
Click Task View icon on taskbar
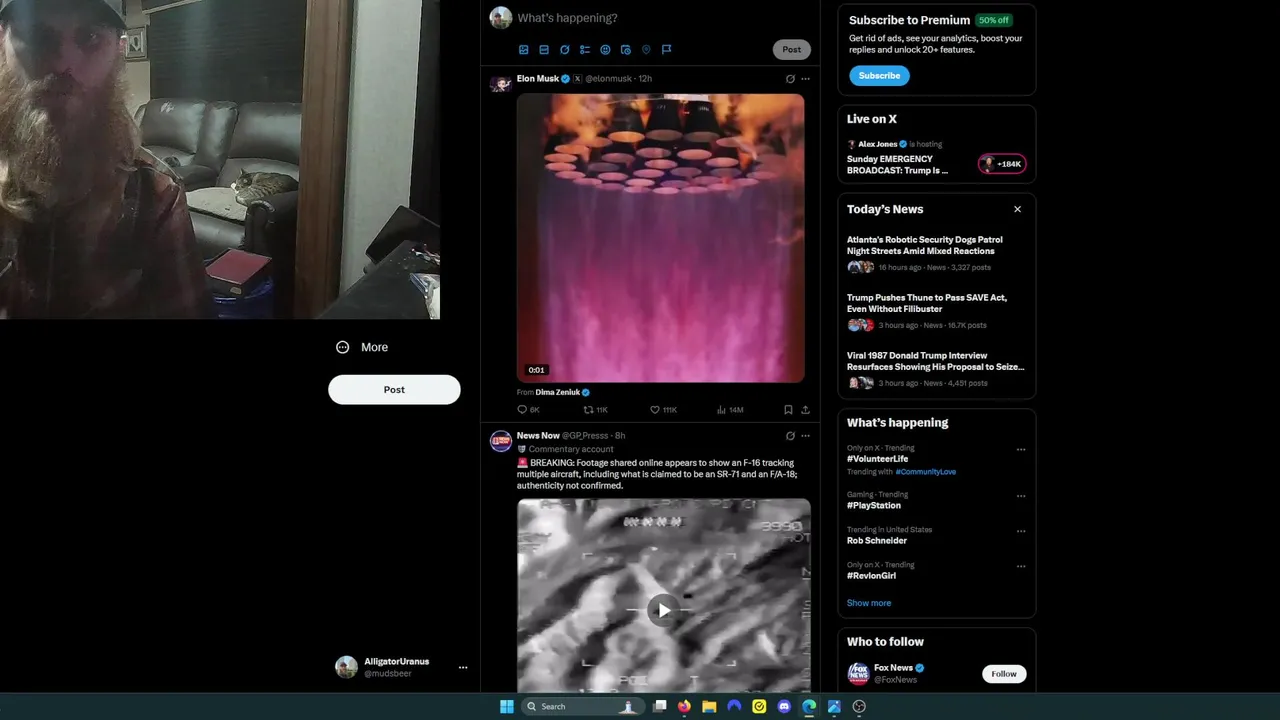(x=660, y=706)
